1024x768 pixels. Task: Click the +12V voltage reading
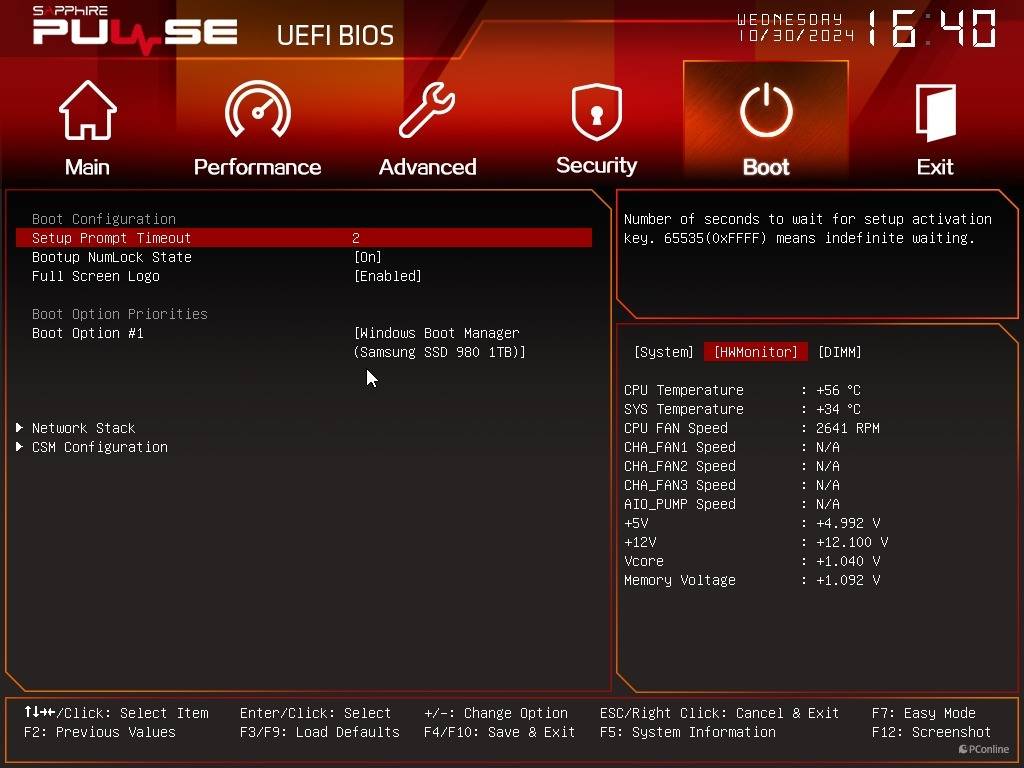[756, 542]
